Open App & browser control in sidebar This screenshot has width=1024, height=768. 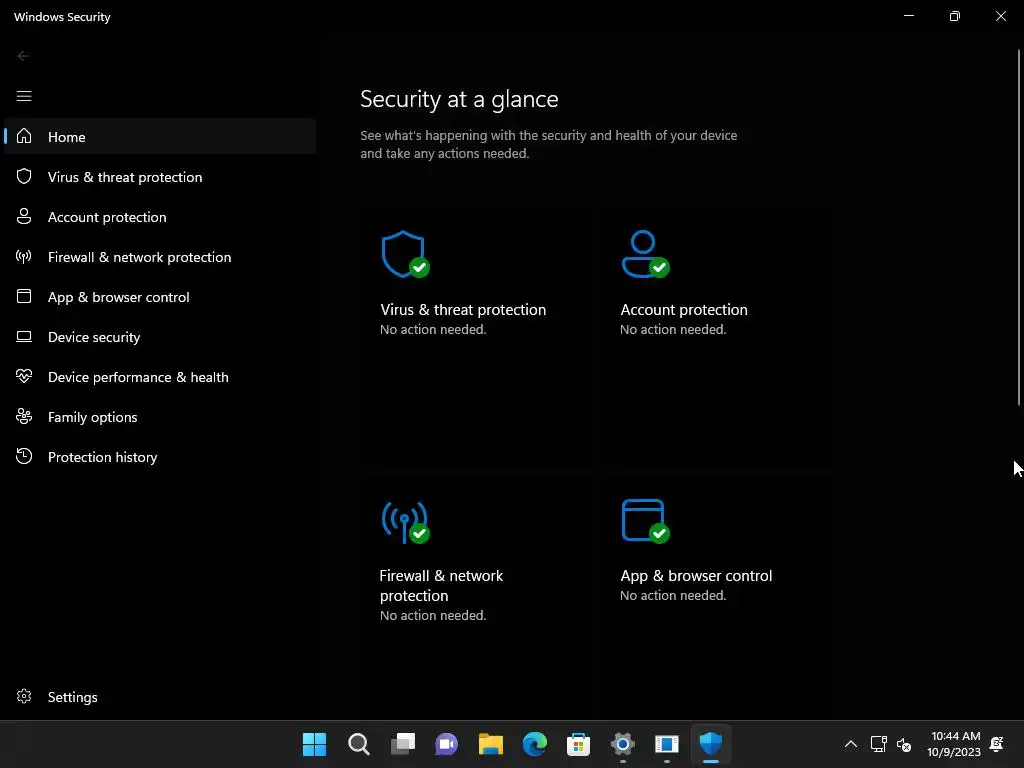click(160, 297)
